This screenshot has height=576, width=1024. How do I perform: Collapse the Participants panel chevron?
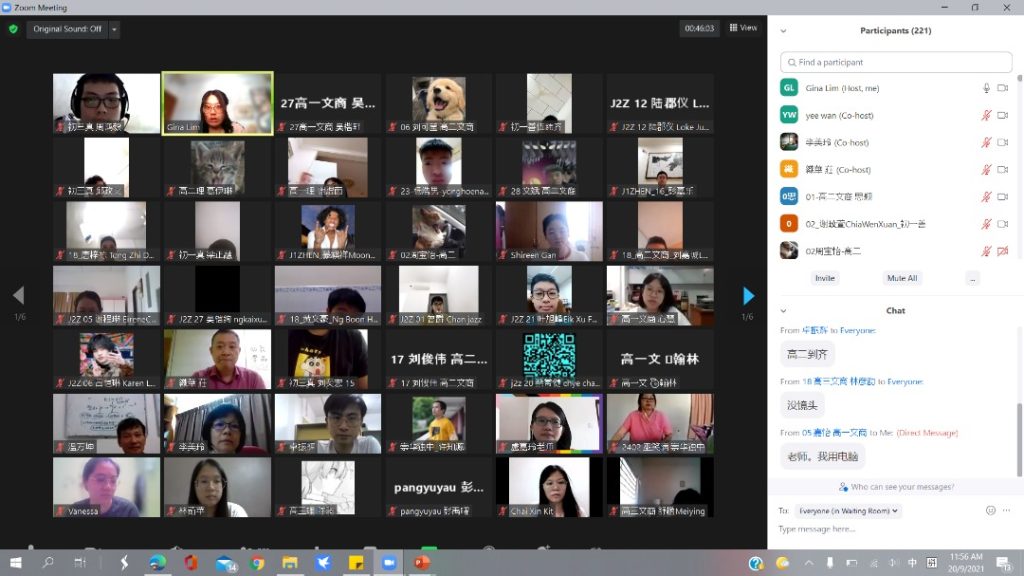click(x=783, y=31)
